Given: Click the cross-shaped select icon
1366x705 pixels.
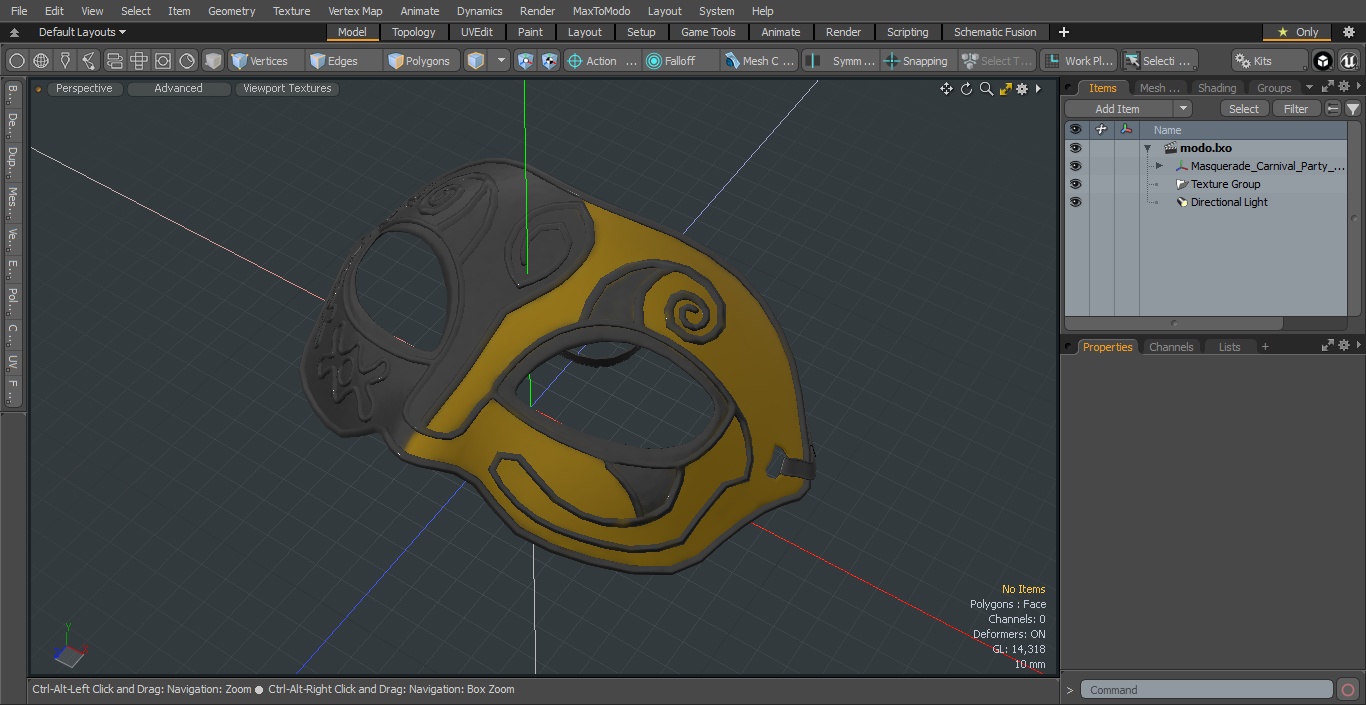Looking at the screenshot, I should tap(139, 61).
